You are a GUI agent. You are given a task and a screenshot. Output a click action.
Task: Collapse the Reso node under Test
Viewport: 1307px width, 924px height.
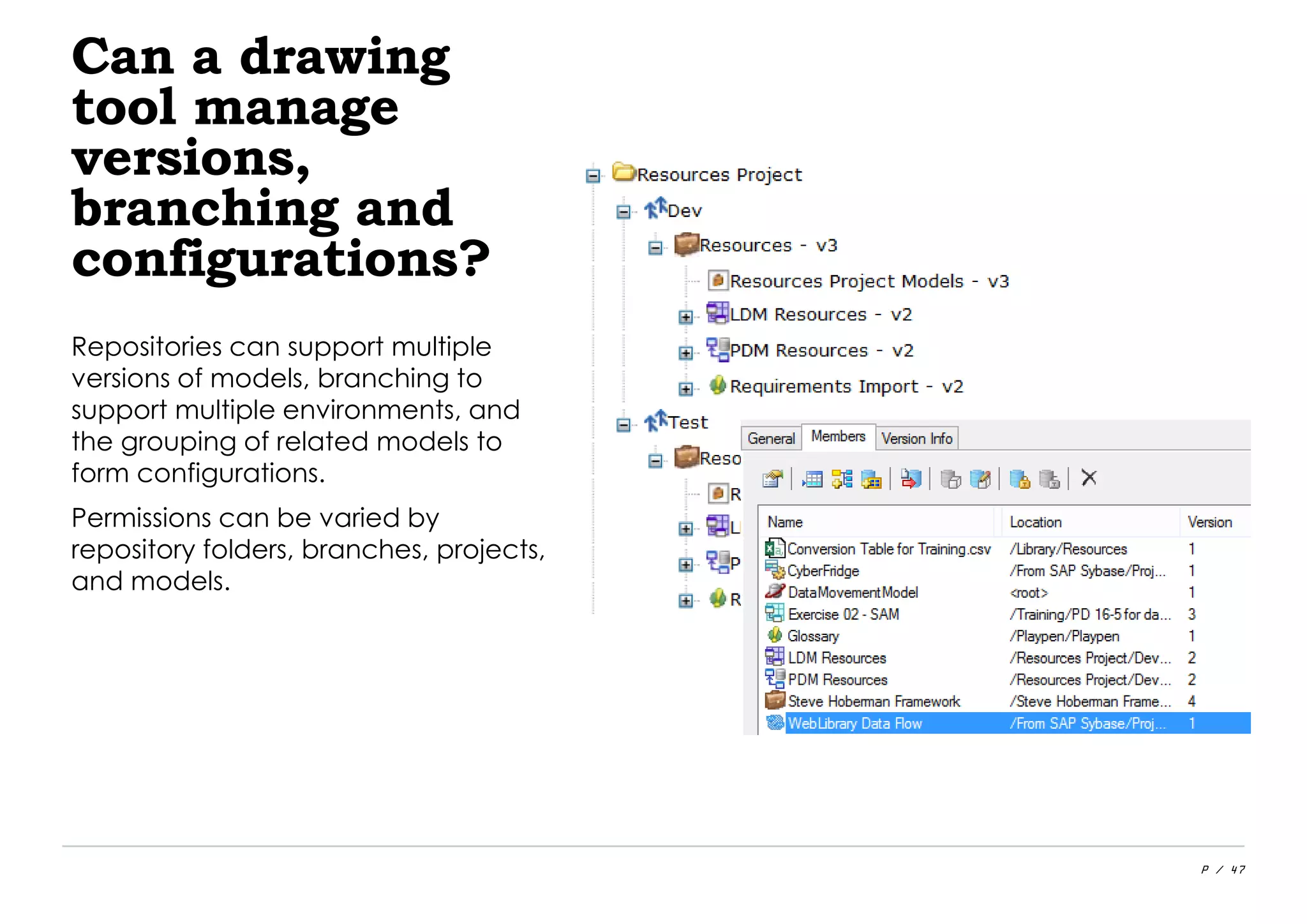pyautogui.click(x=655, y=461)
